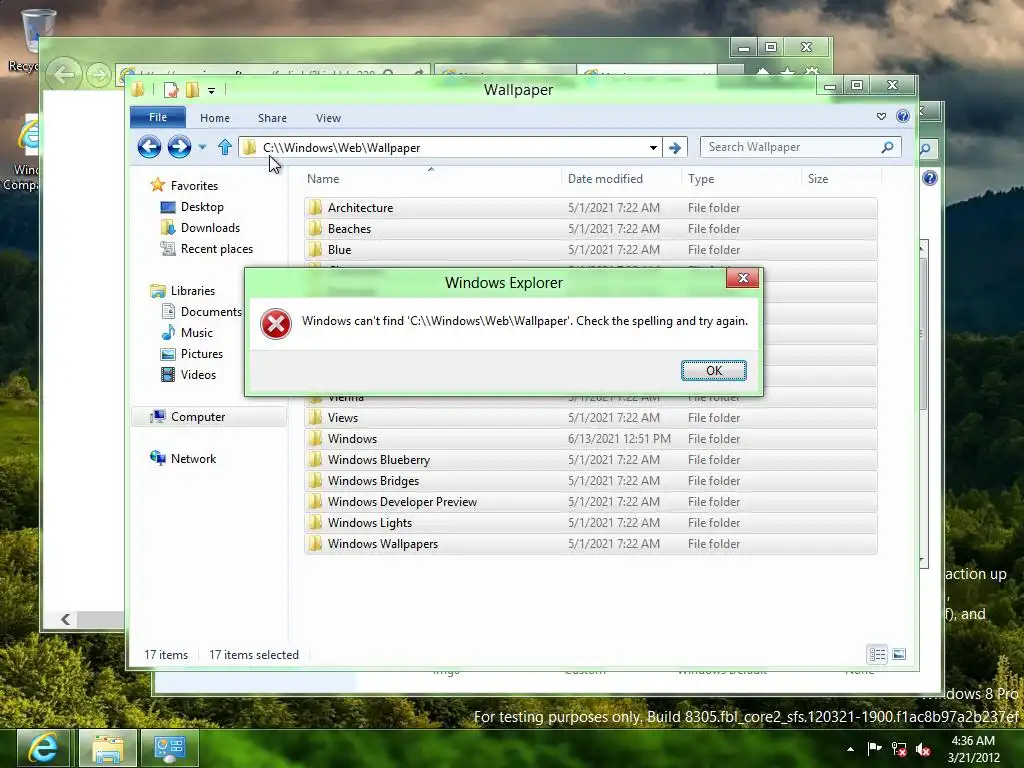1024x768 pixels.
Task: Open Desktop under Favorites
Action: [202, 206]
